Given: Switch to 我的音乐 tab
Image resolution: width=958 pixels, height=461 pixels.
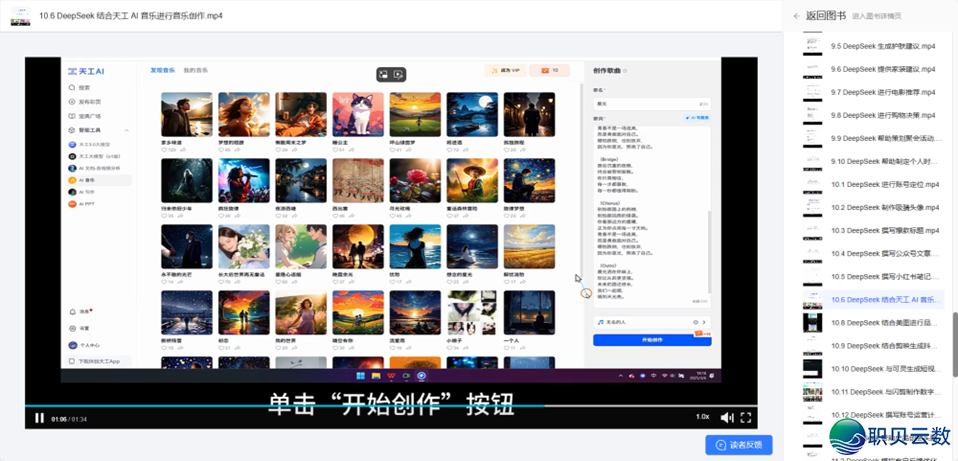Looking at the screenshot, I should coord(196,70).
